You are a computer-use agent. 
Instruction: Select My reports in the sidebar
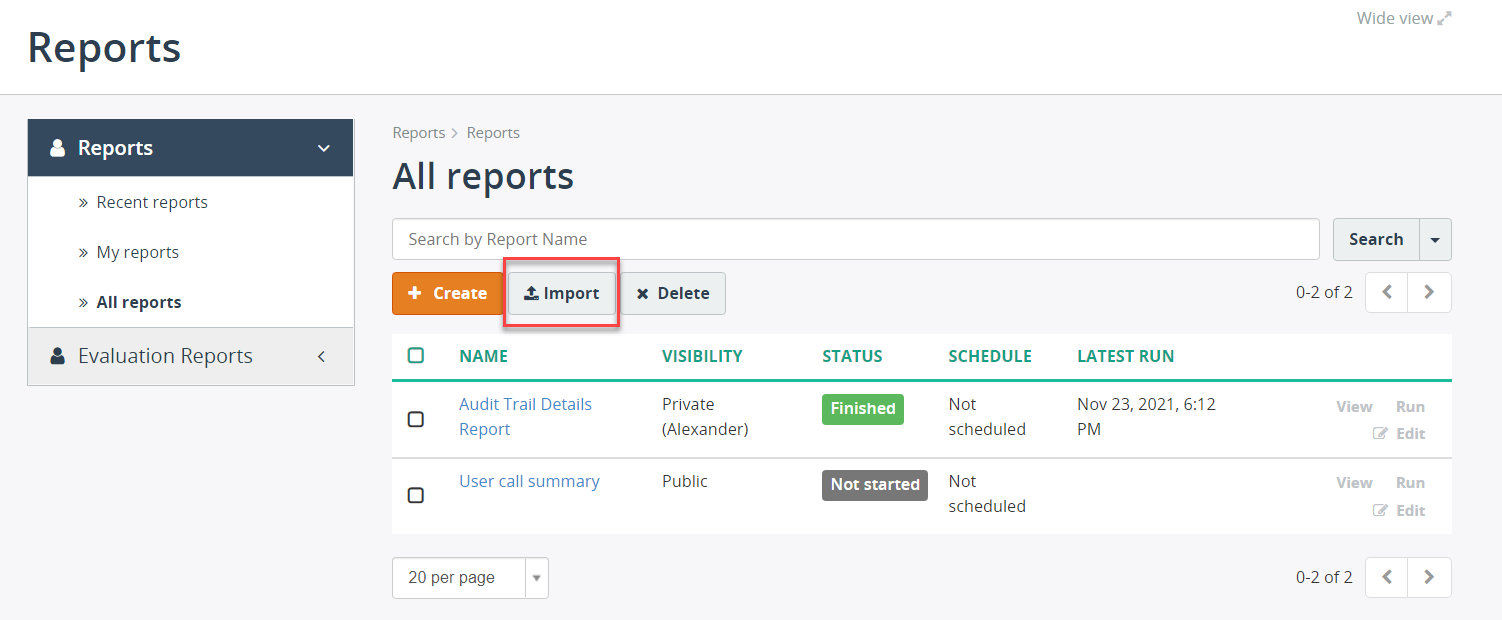[138, 252]
